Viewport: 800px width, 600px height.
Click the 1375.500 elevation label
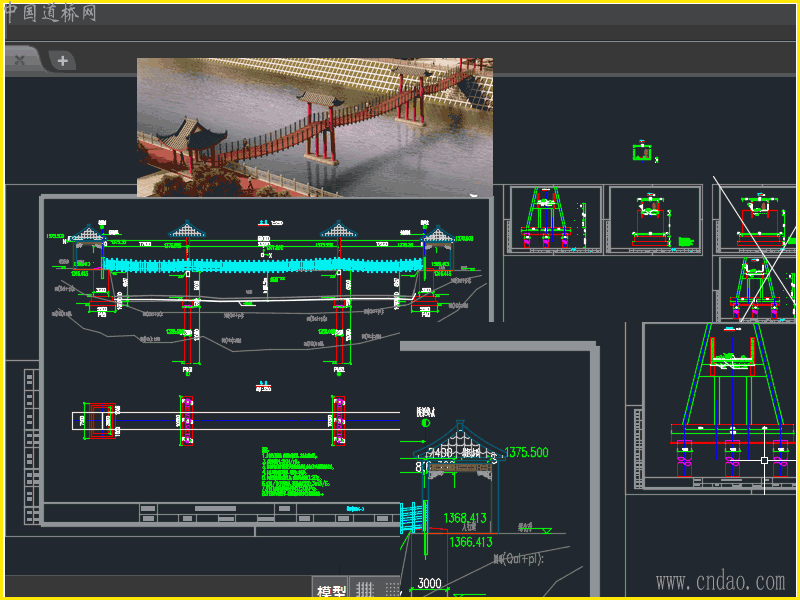pos(526,453)
